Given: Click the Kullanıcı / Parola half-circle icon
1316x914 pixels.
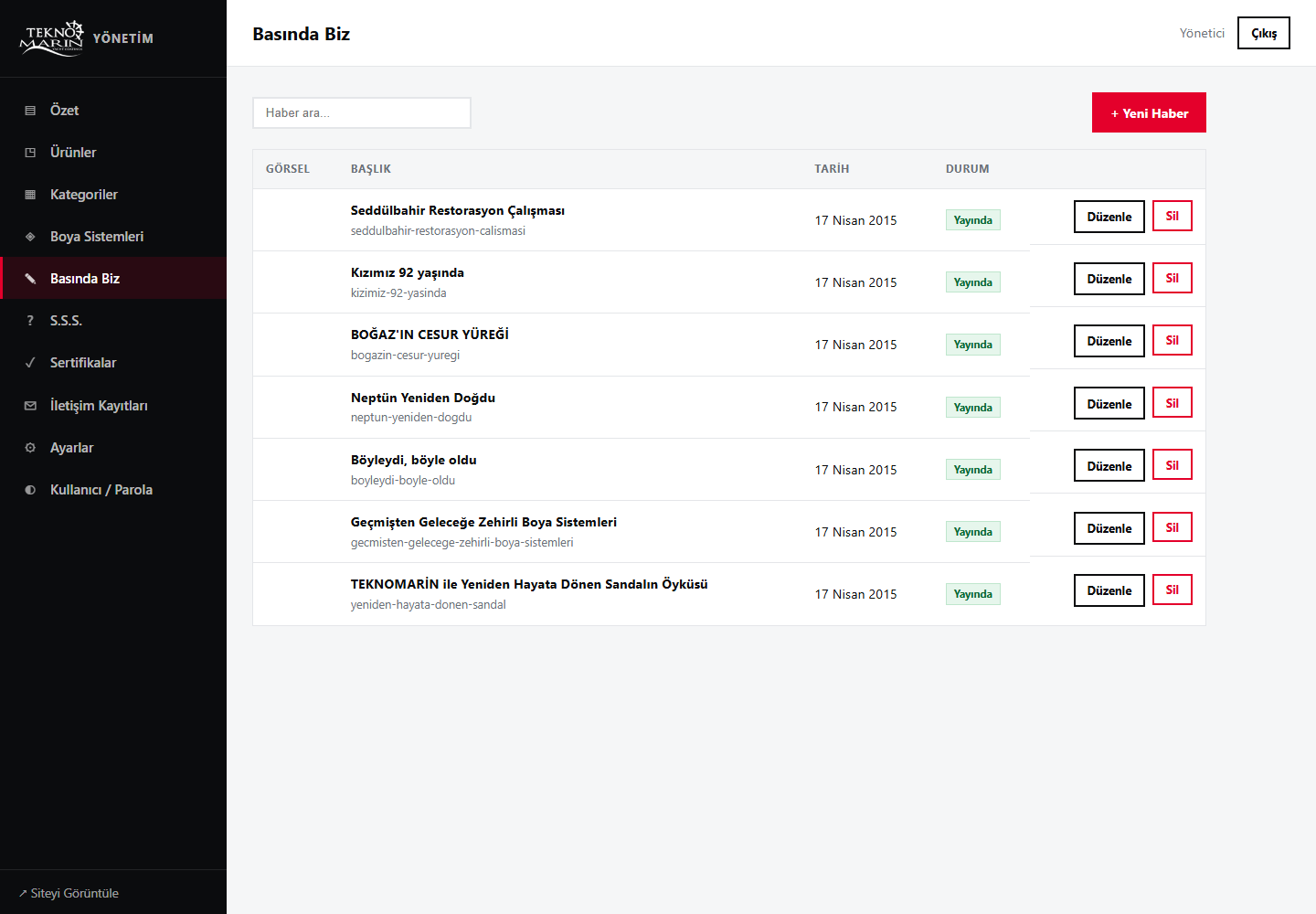Looking at the screenshot, I should [x=30, y=490].
